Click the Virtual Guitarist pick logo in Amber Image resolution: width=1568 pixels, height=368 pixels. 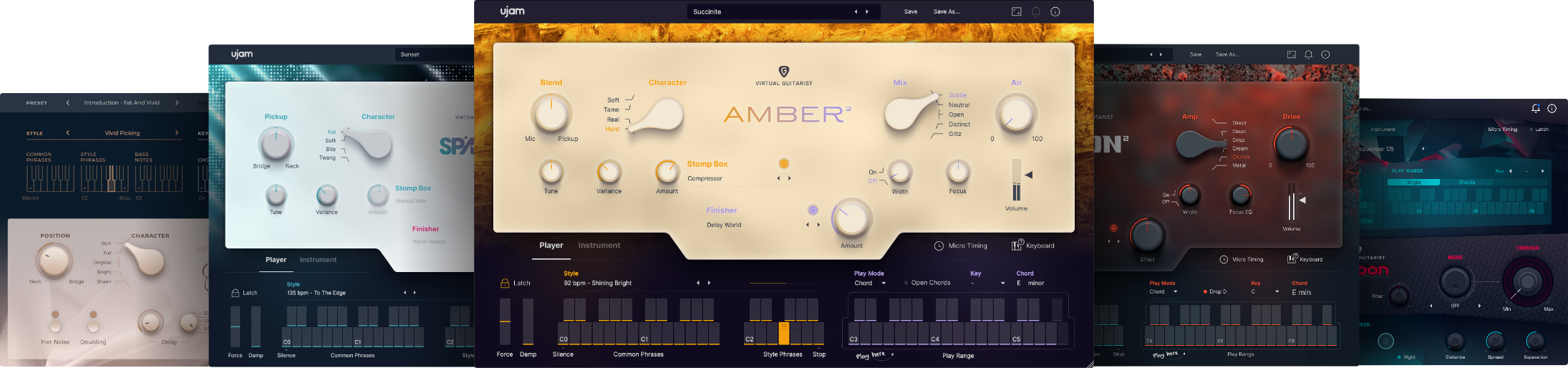(x=784, y=72)
